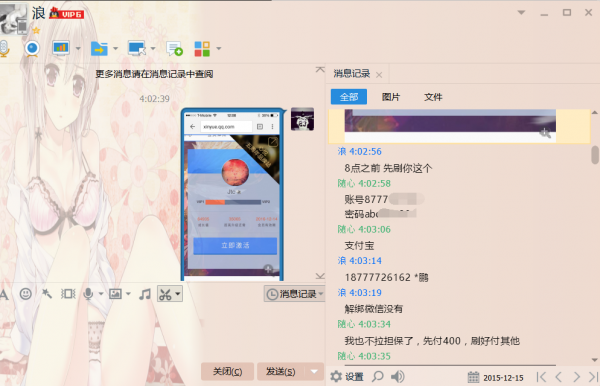Click the sender avatar beside the screenshot

[302, 119]
